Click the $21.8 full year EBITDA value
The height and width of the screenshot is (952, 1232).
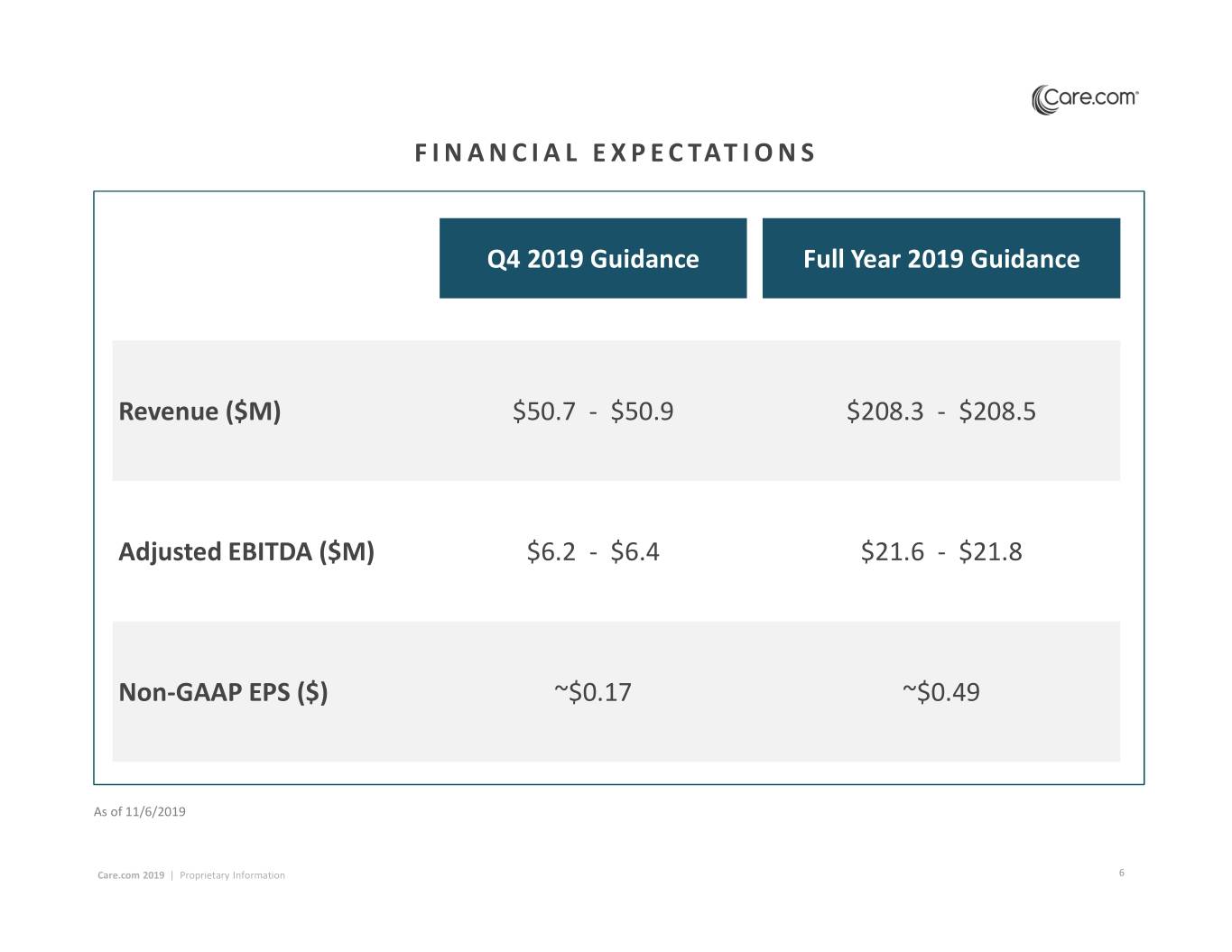click(x=990, y=551)
